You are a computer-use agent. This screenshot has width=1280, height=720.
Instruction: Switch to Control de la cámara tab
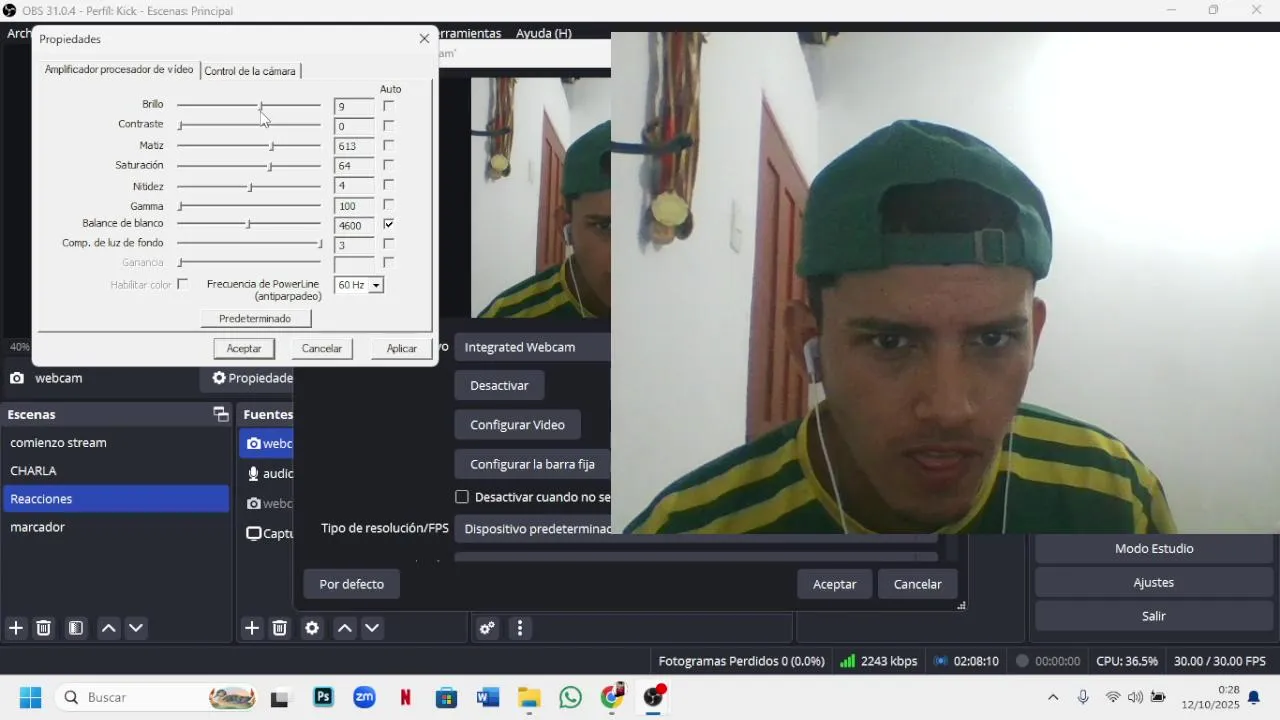coord(250,71)
